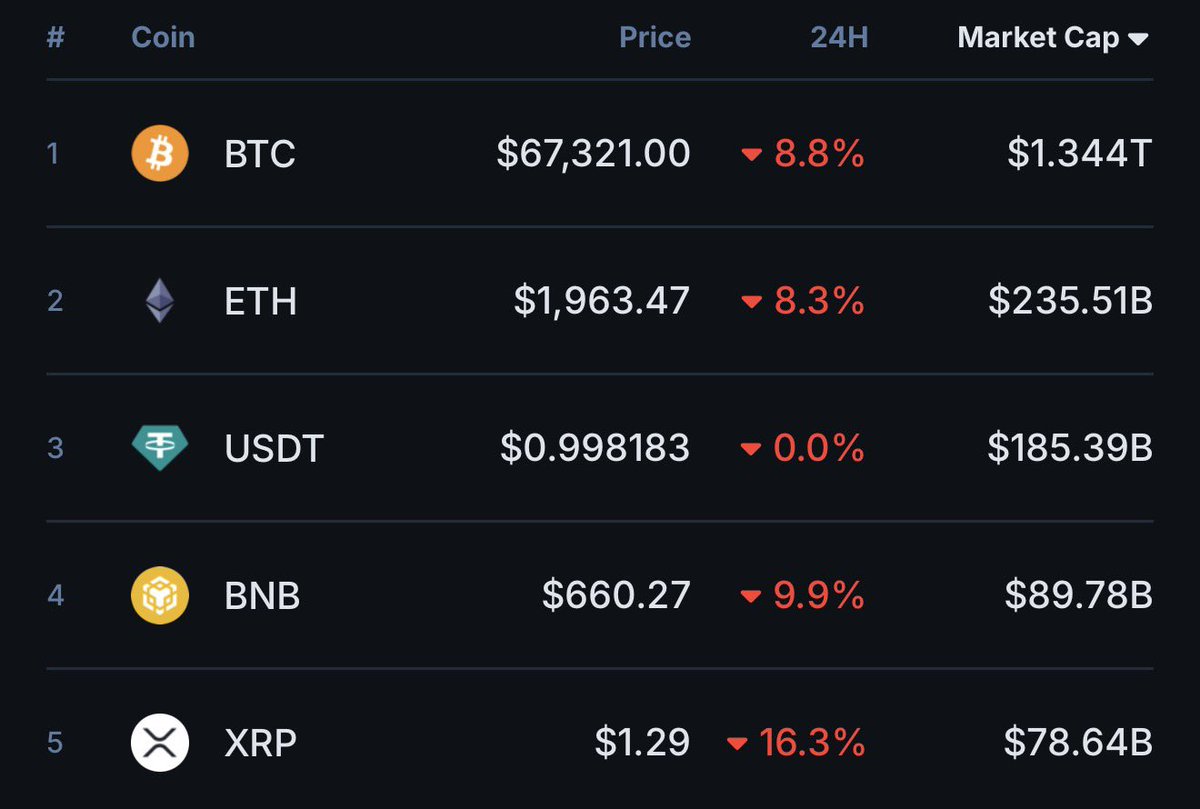
Task: Sort table by 24H change
Action: point(839,38)
